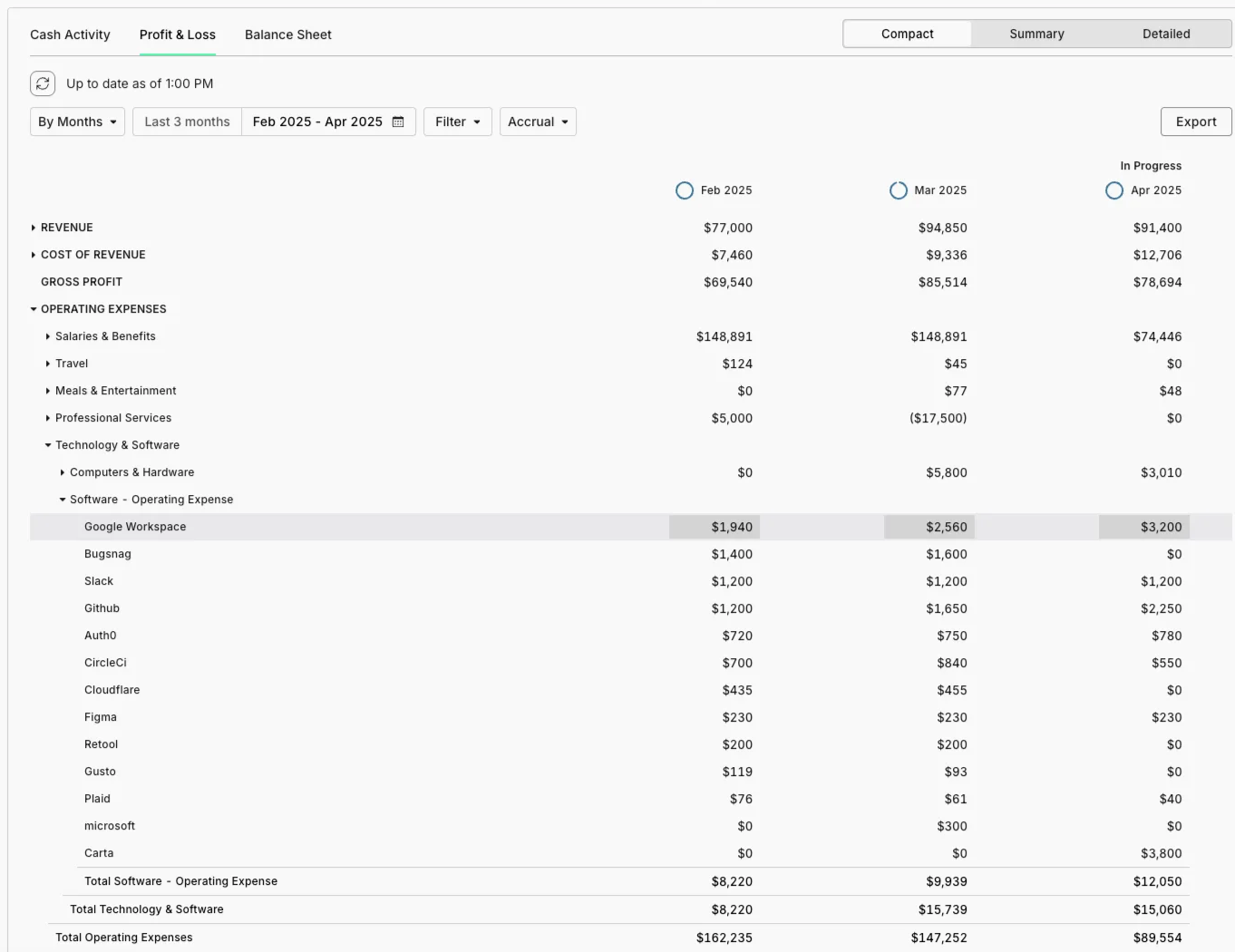
Task: Click Professional Services Mar value ($17,500)
Action: (938, 418)
